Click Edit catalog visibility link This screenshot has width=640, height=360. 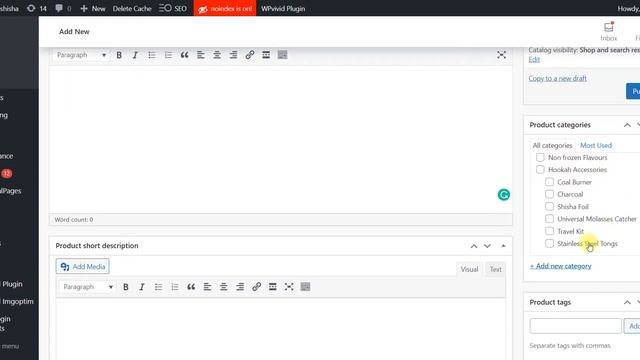pos(534,60)
